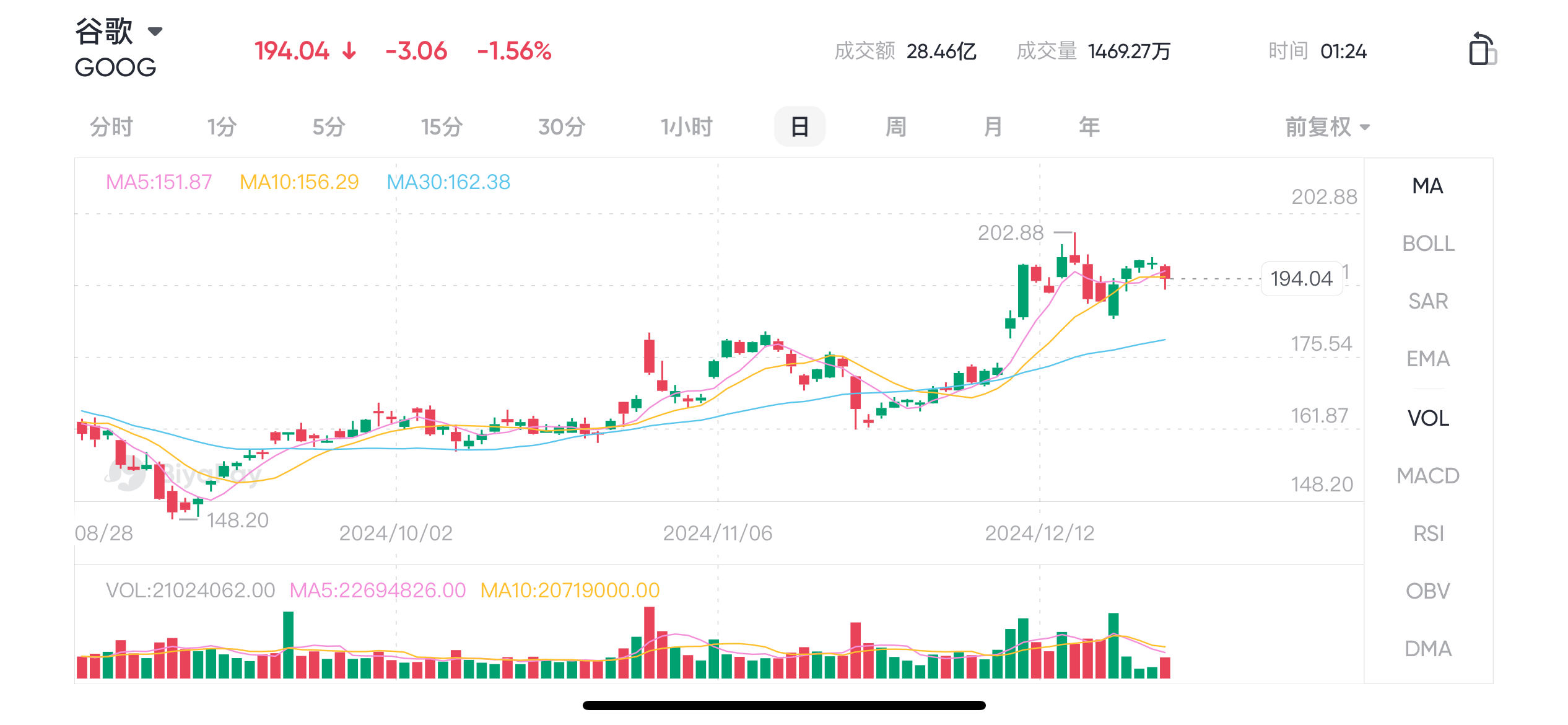1568x725 pixels.
Task: Select the 周 weekly chart tab
Action: 895,127
